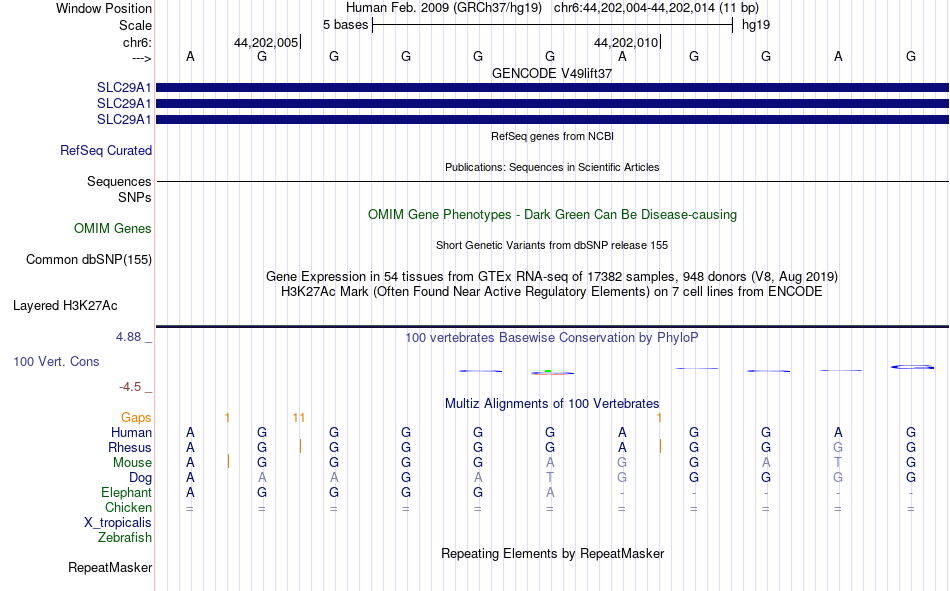Open the RefSeq Curated track label
The height and width of the screenshot is (591, 950).
105,150
